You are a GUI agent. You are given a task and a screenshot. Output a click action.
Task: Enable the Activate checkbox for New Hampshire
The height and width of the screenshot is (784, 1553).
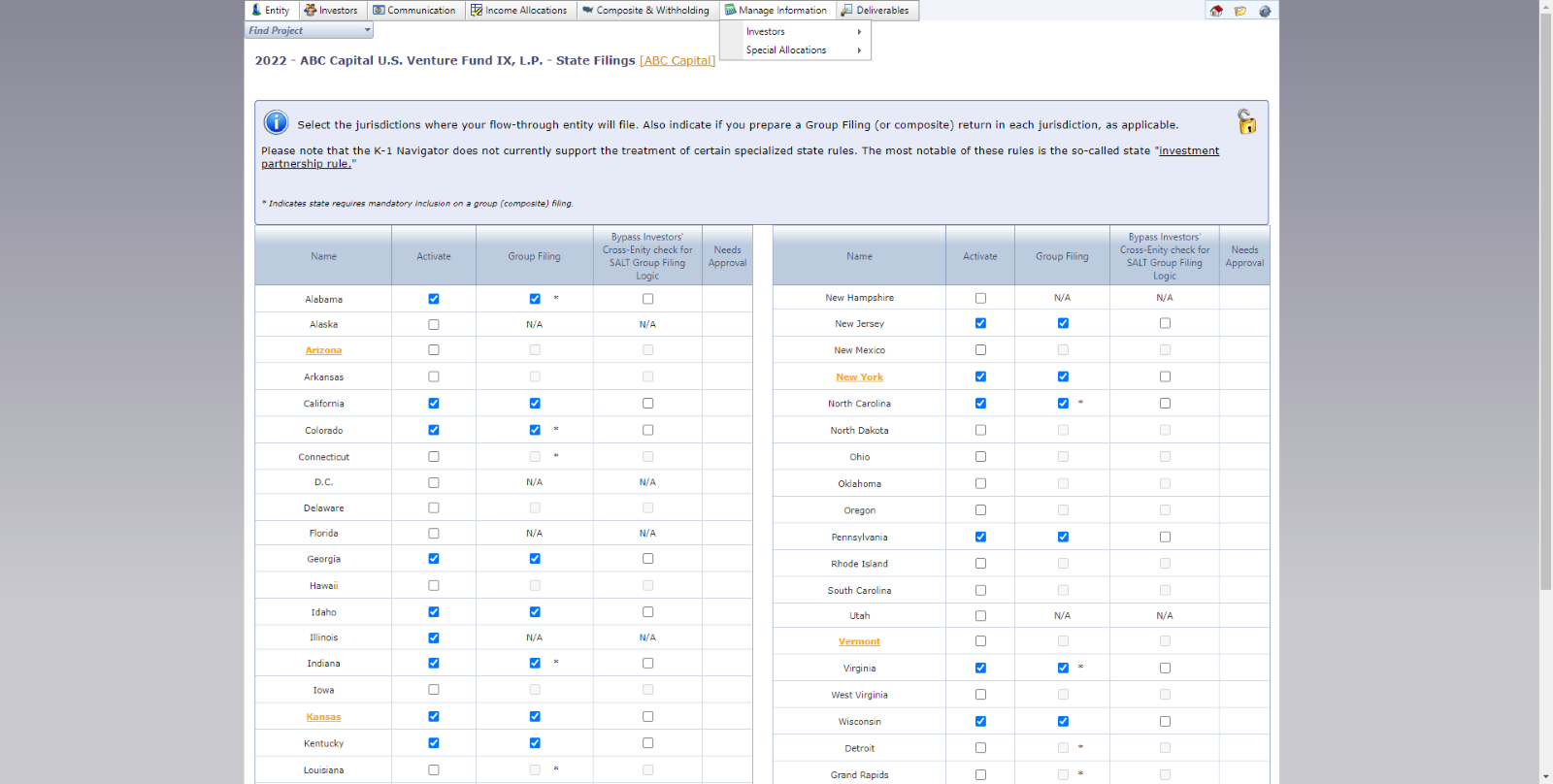(x=980, y=298)
